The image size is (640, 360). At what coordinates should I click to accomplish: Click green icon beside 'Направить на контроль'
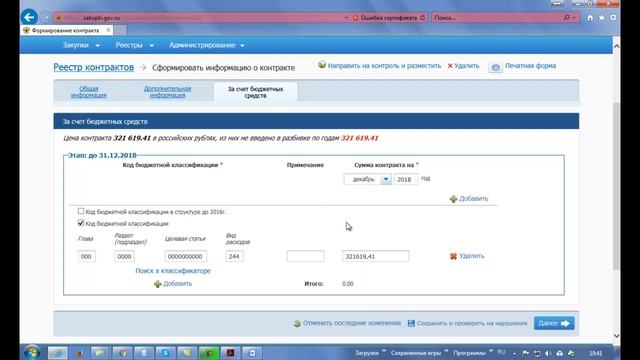322,65
